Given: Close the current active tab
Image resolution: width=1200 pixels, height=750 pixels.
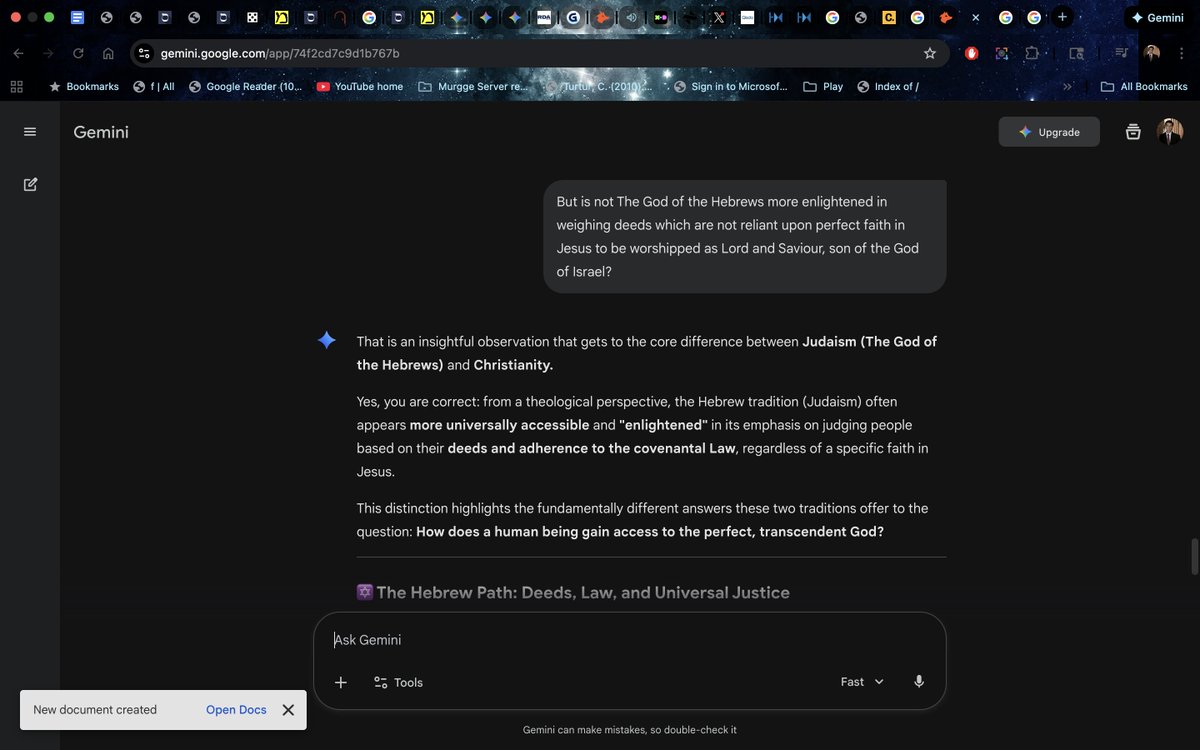Looking at the screenshot, I should [976, 17].
